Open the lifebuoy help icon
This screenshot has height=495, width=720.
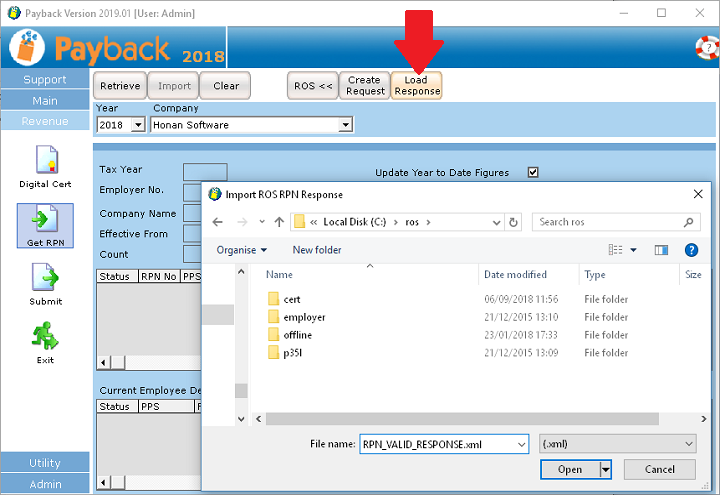click(x=706, y=46)
